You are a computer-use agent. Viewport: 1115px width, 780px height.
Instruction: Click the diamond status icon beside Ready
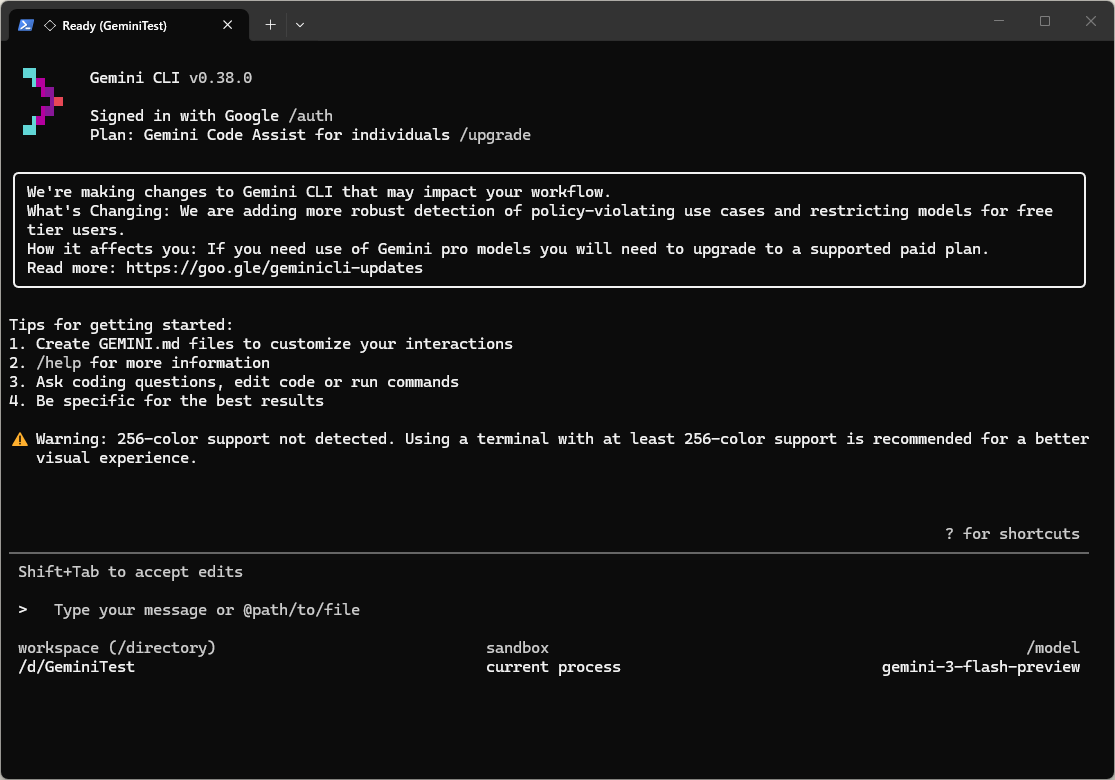click(49, 25)
